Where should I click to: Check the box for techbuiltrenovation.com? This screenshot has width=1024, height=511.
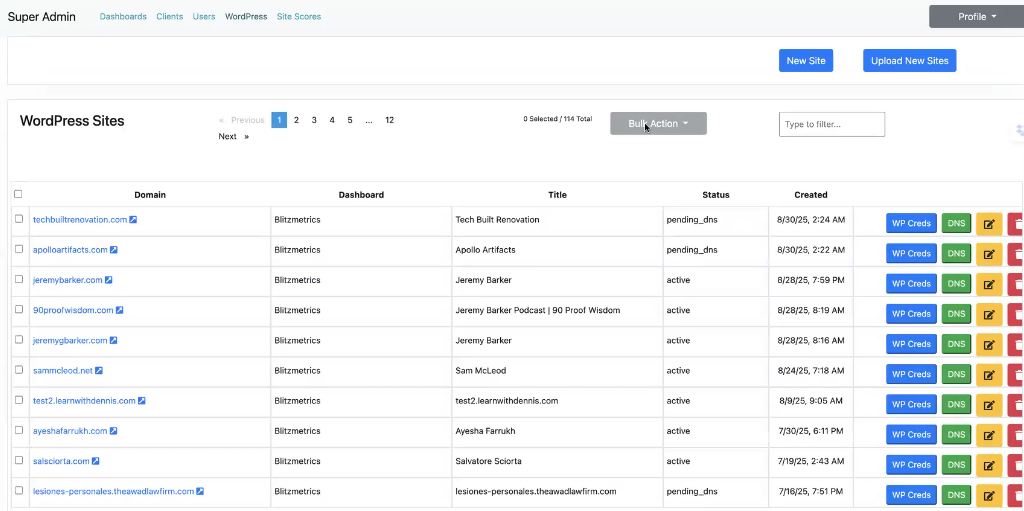(18, 219)
